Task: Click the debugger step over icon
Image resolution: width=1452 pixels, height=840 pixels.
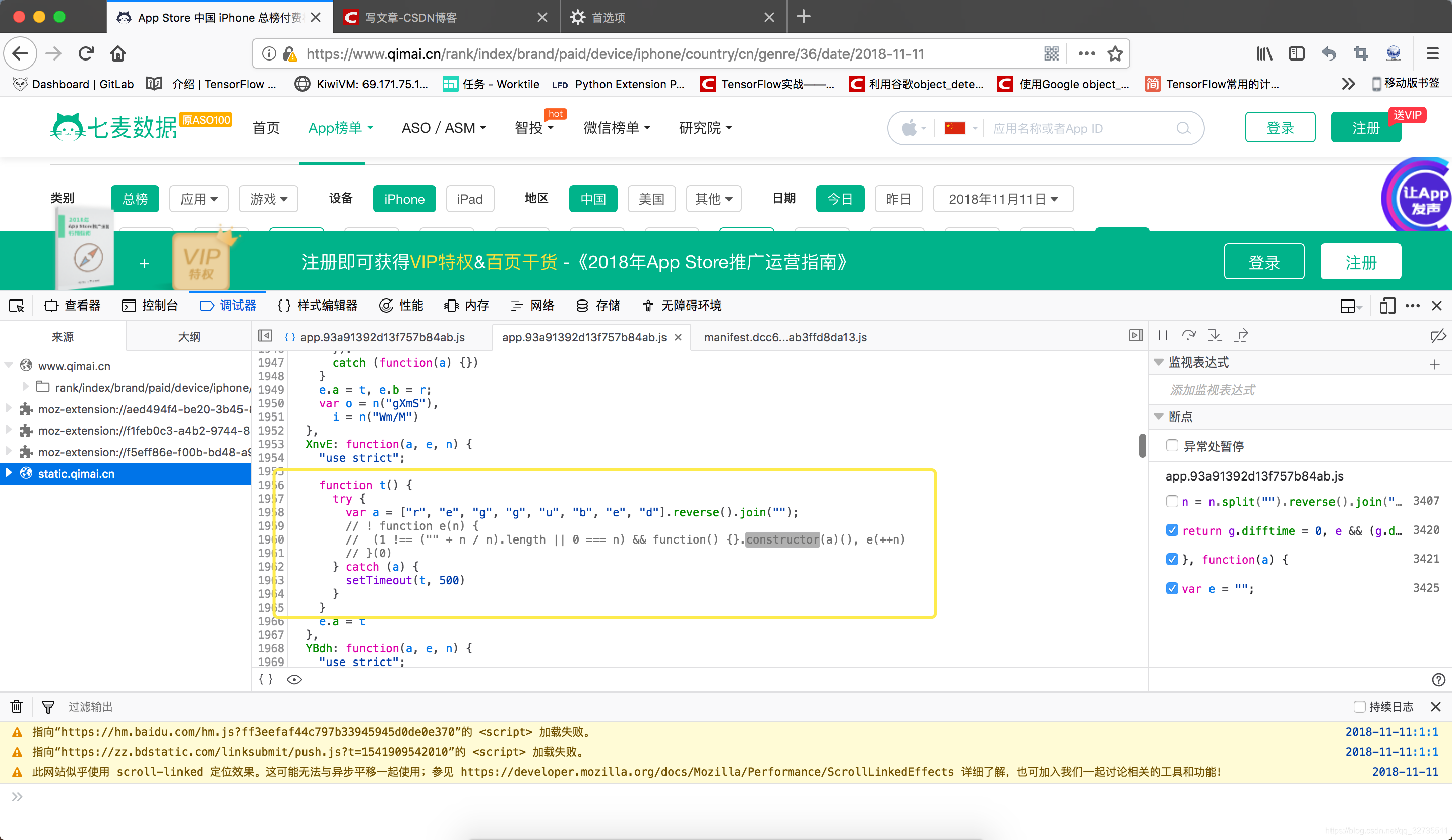Action: tap(1189, 335)
